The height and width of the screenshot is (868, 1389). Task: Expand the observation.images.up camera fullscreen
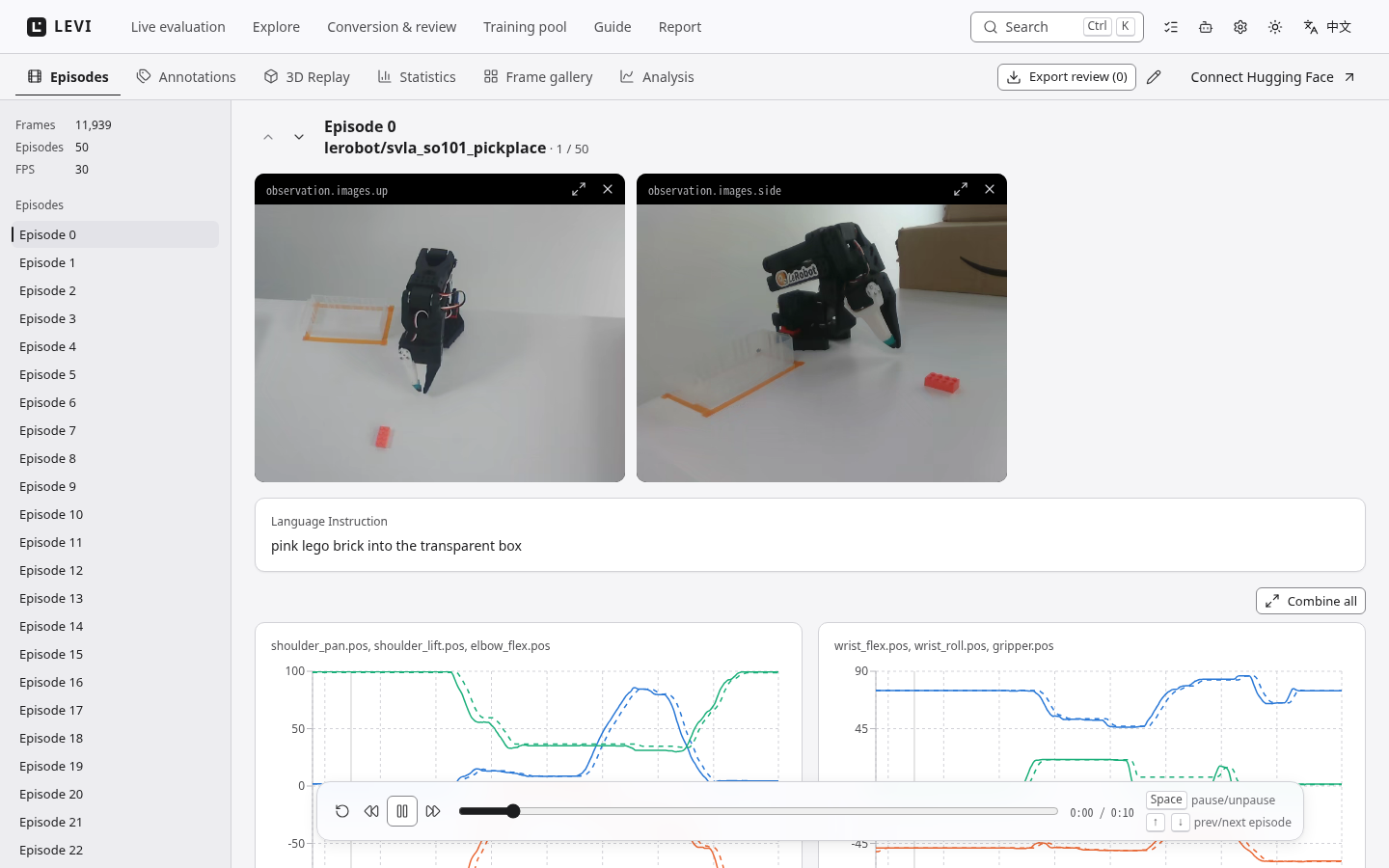579,189
